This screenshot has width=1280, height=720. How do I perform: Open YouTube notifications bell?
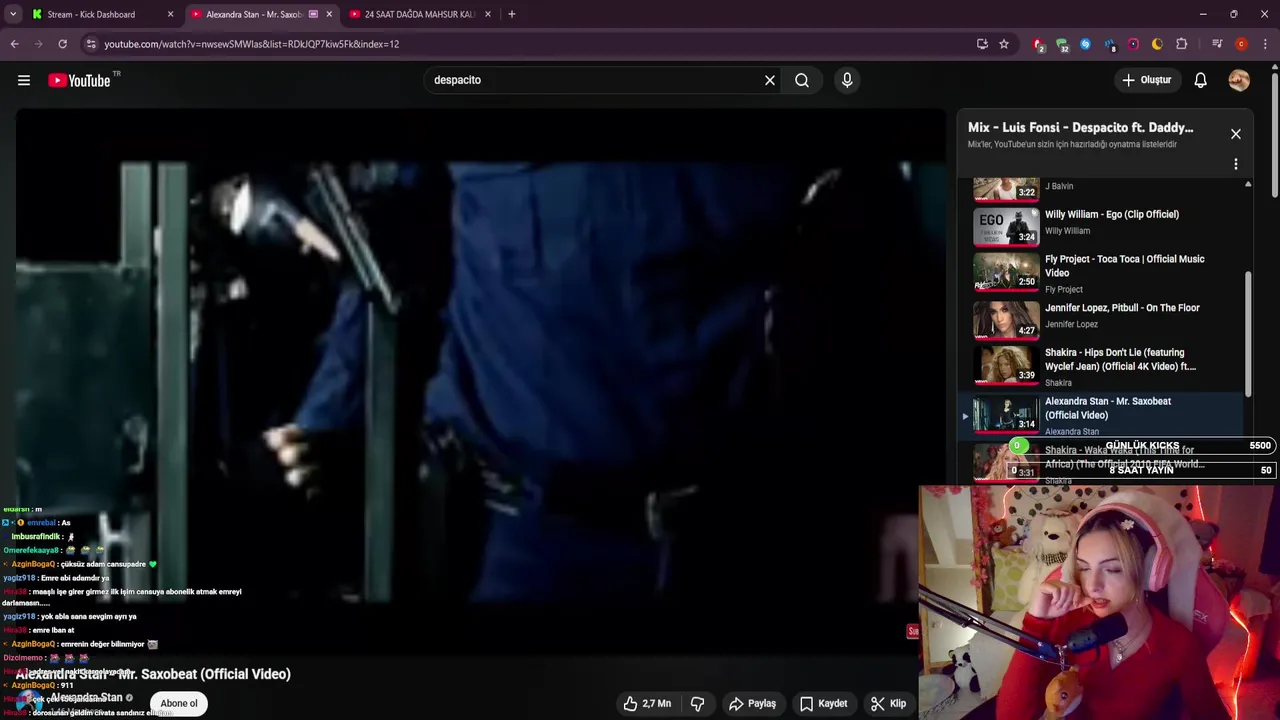click(x=1200, y=80)
